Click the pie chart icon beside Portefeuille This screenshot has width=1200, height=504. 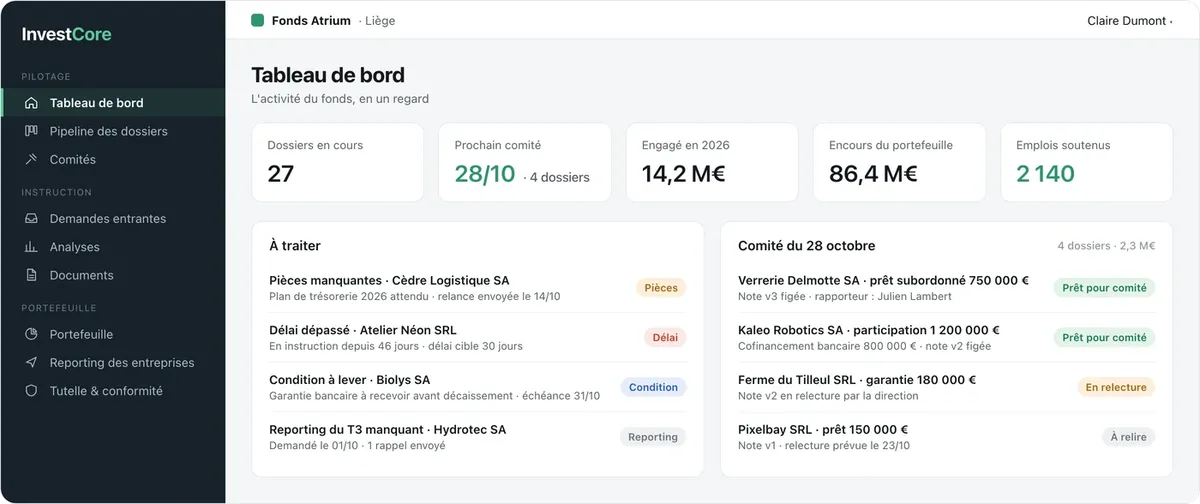31,335
